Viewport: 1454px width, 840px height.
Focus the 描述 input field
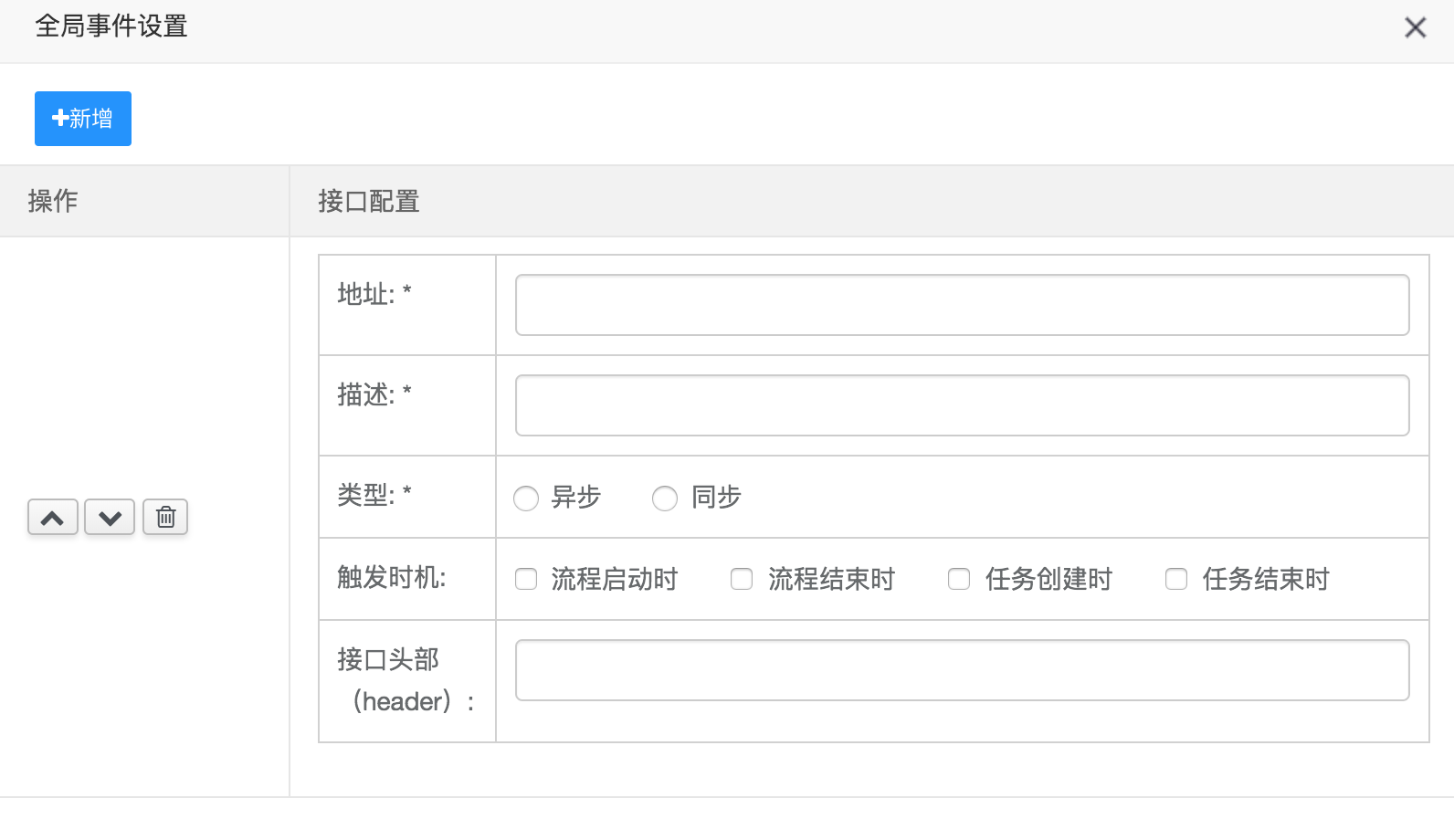tap(963, 405)
